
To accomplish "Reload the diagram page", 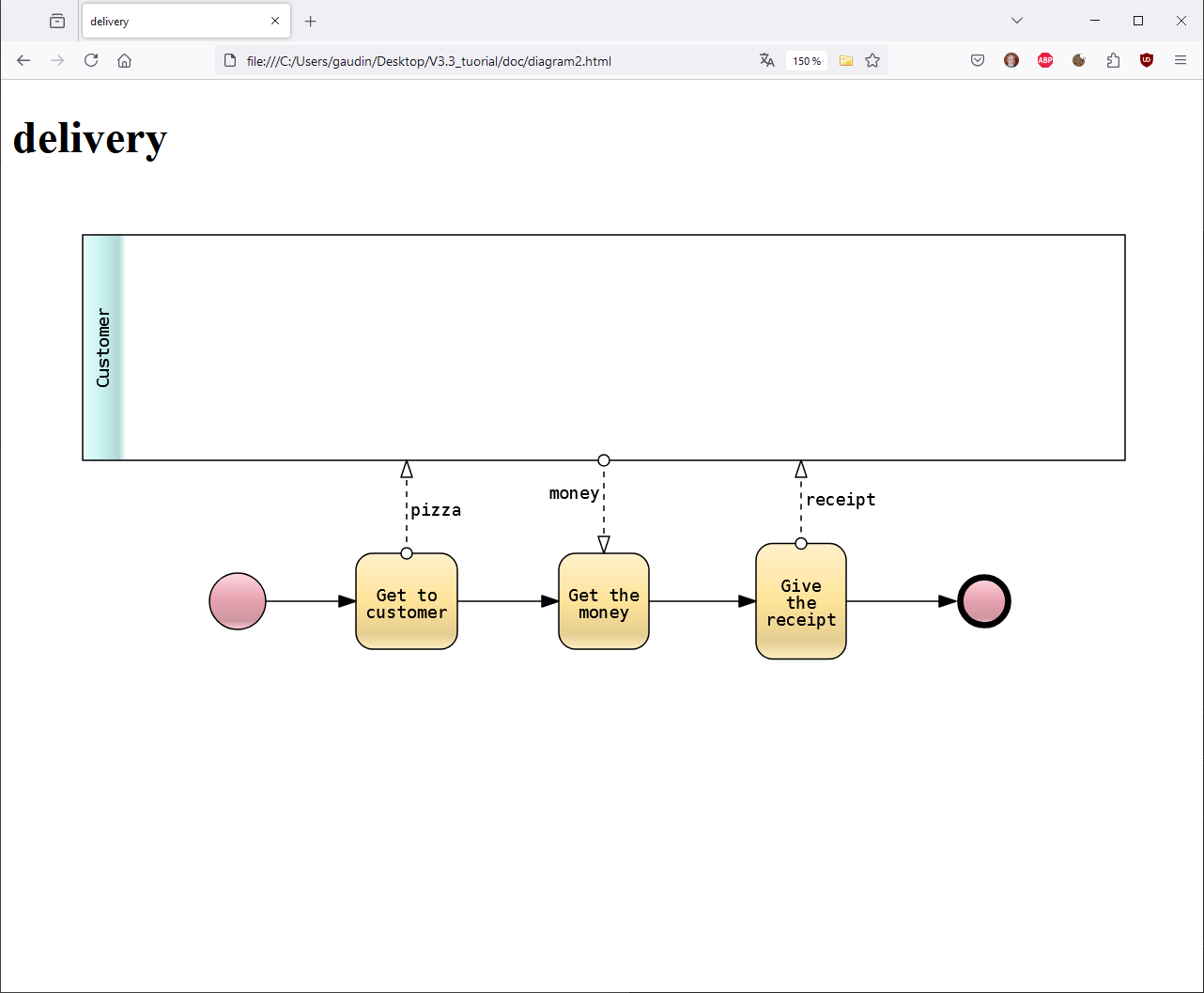I will click(91, 61).
